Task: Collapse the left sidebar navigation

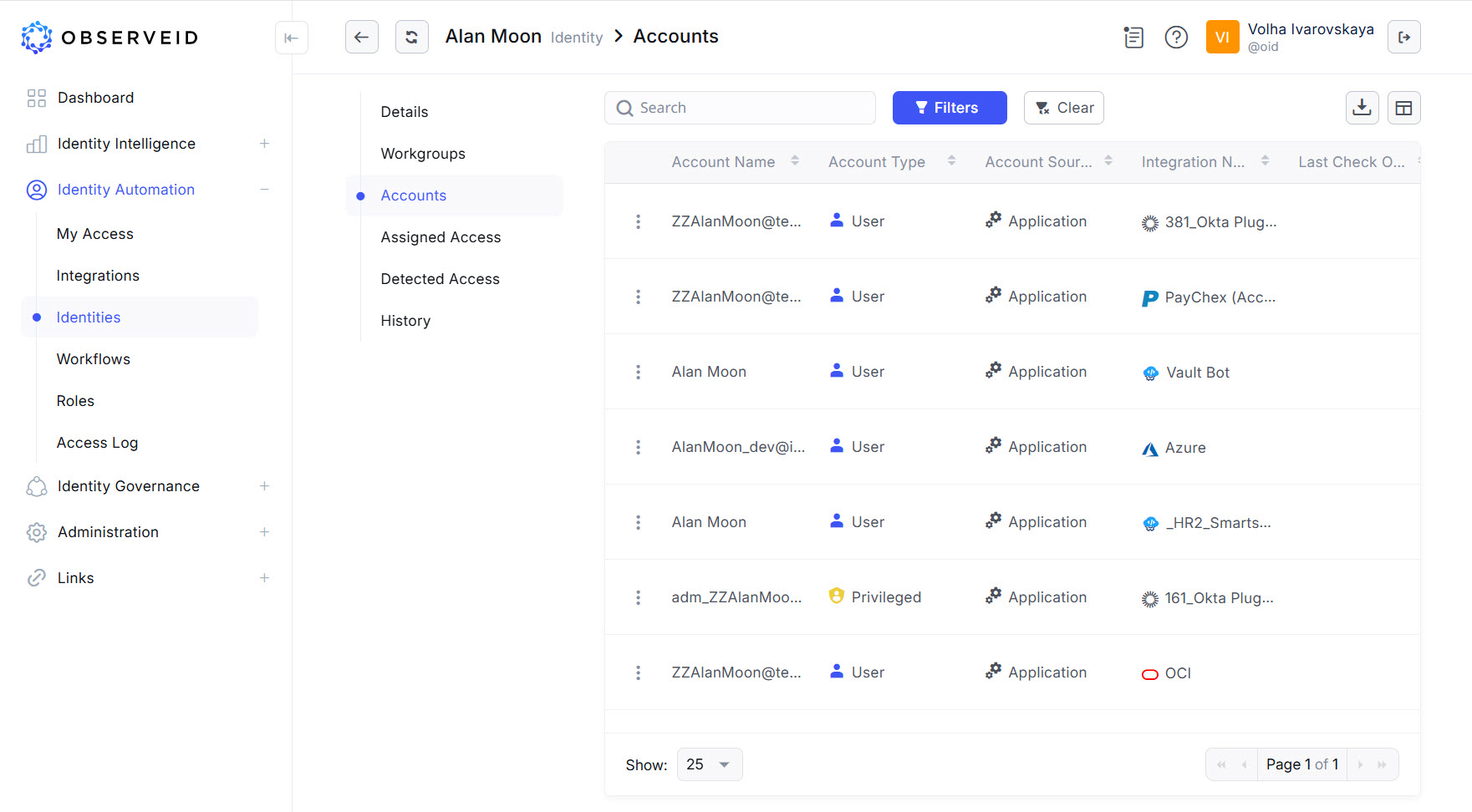Action: [291, 38]
